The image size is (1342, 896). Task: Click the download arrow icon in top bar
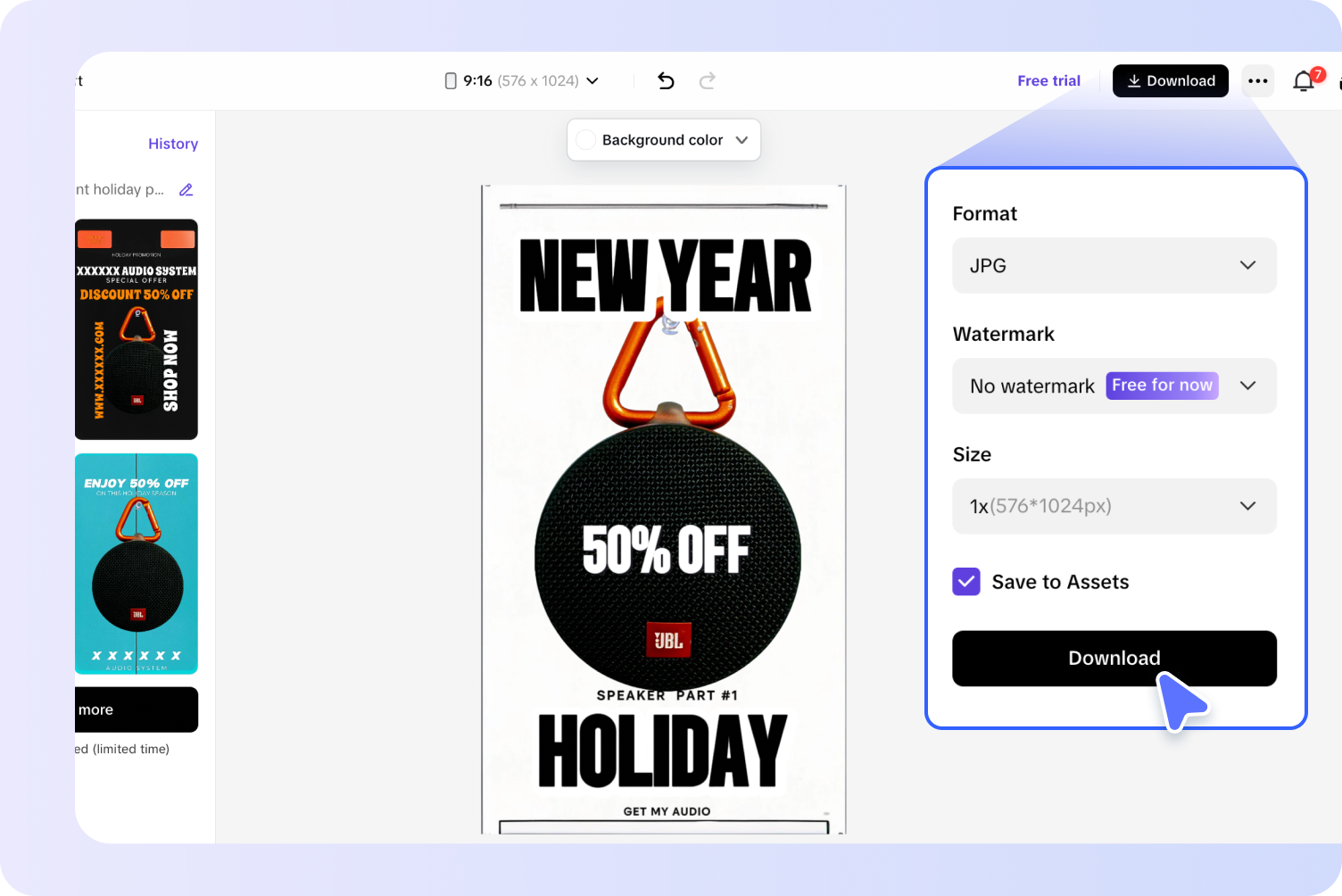point(1134,81)
